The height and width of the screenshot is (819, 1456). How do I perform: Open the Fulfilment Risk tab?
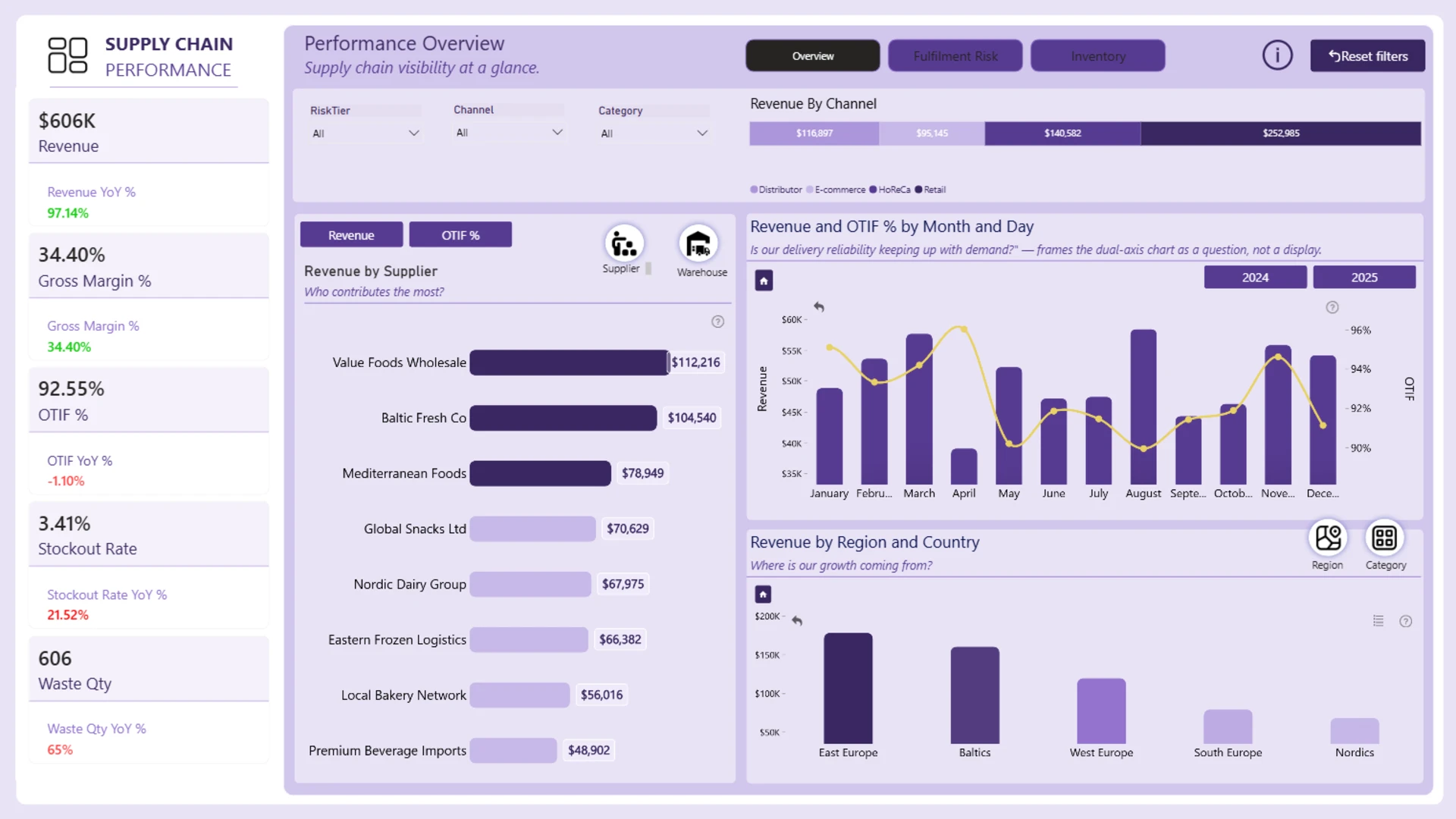tap(955, 56)
